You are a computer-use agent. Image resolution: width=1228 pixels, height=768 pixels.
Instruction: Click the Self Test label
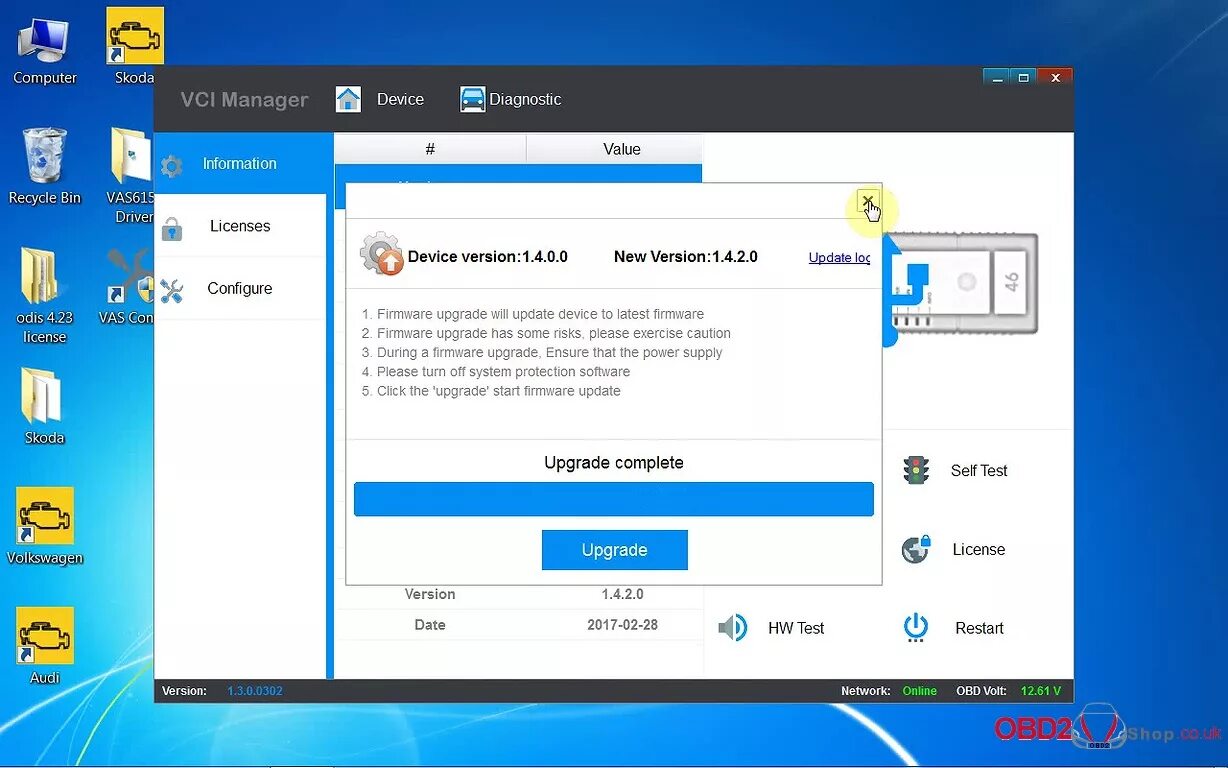click(x=979, y=470)
